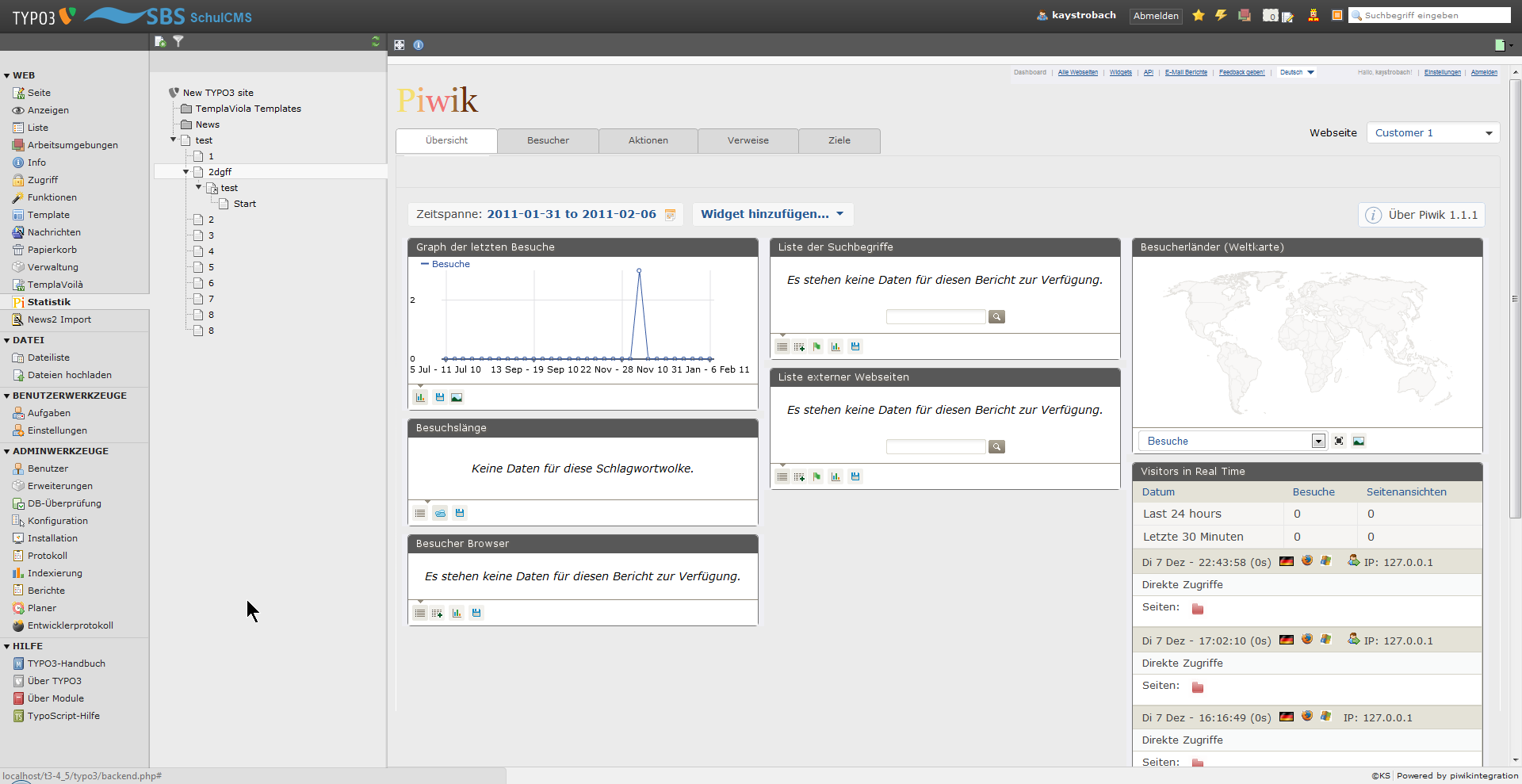This screenshot has width=1522, height=784.
Task: Switch to the Ziele tab
Action: (x=839, y=140)
